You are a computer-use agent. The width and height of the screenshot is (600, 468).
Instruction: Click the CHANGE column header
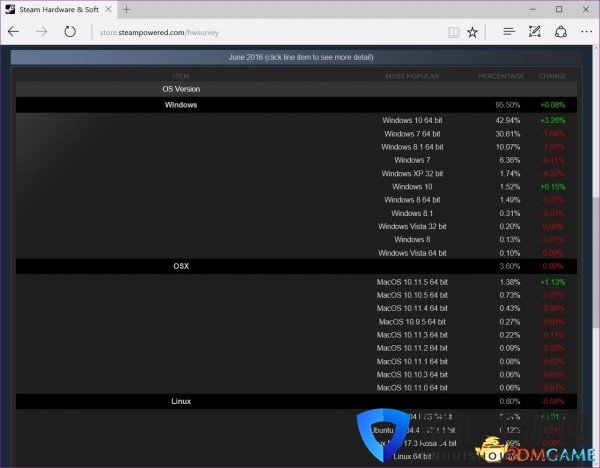coord(552,76)
